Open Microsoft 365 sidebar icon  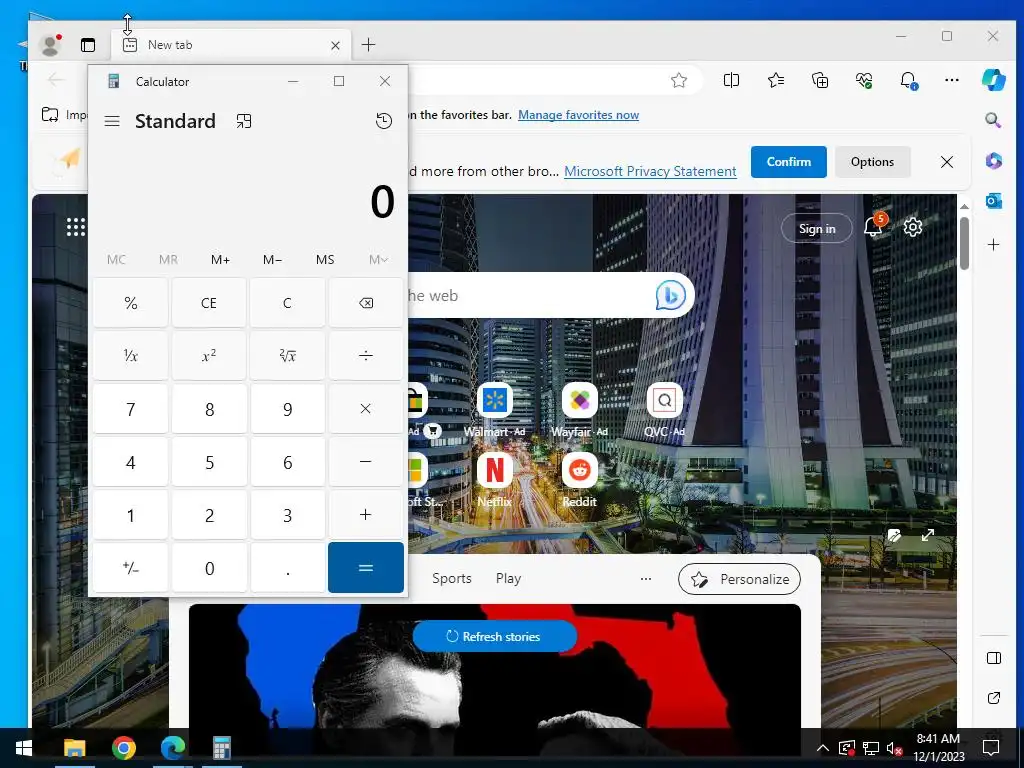click(993, 161)
